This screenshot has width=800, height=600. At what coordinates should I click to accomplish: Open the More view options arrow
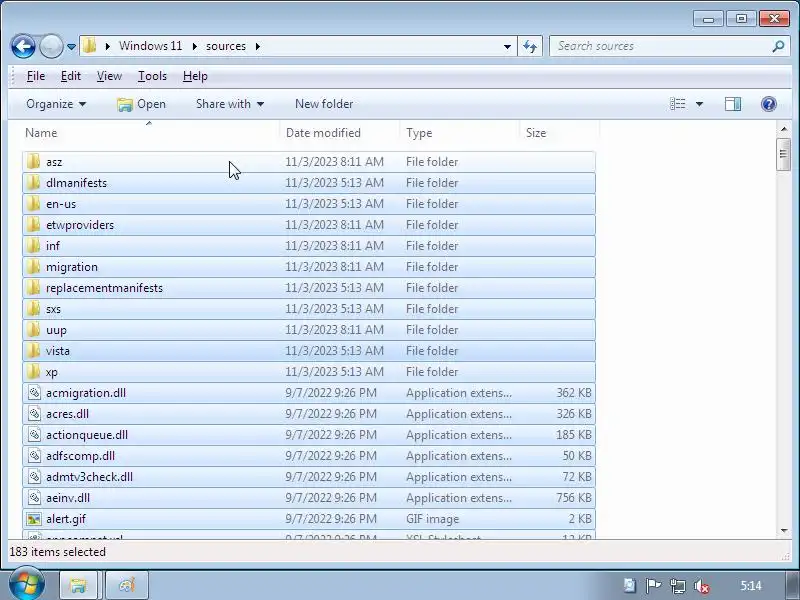(699, 104)
